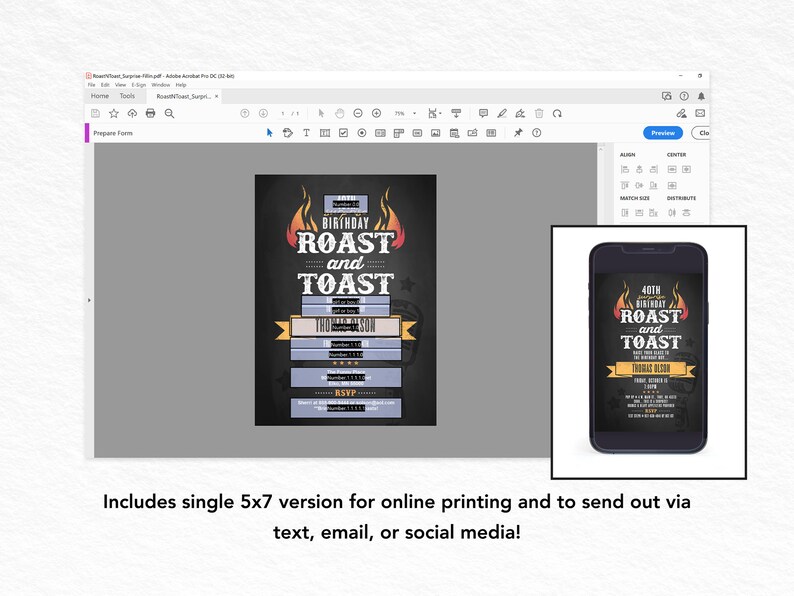The height and width of the screenshot is (596, 794).
Task: Go to the next page arrow
Action: 263,113
